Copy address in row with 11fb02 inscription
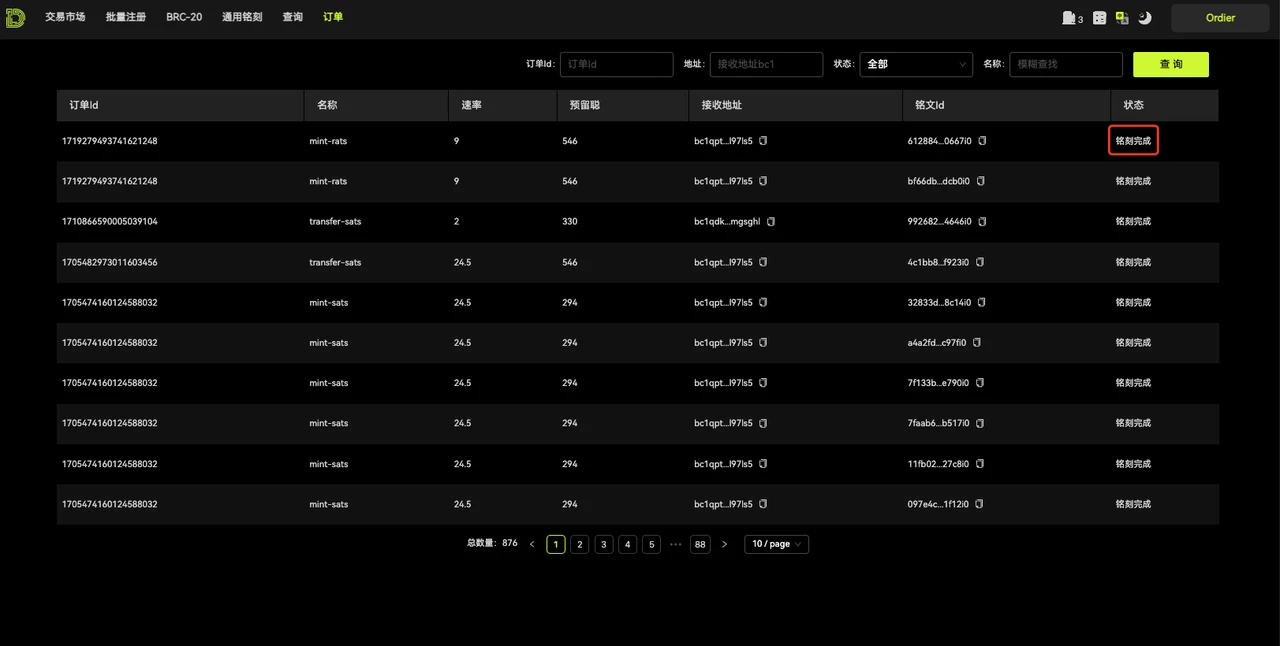 [763, 464]
